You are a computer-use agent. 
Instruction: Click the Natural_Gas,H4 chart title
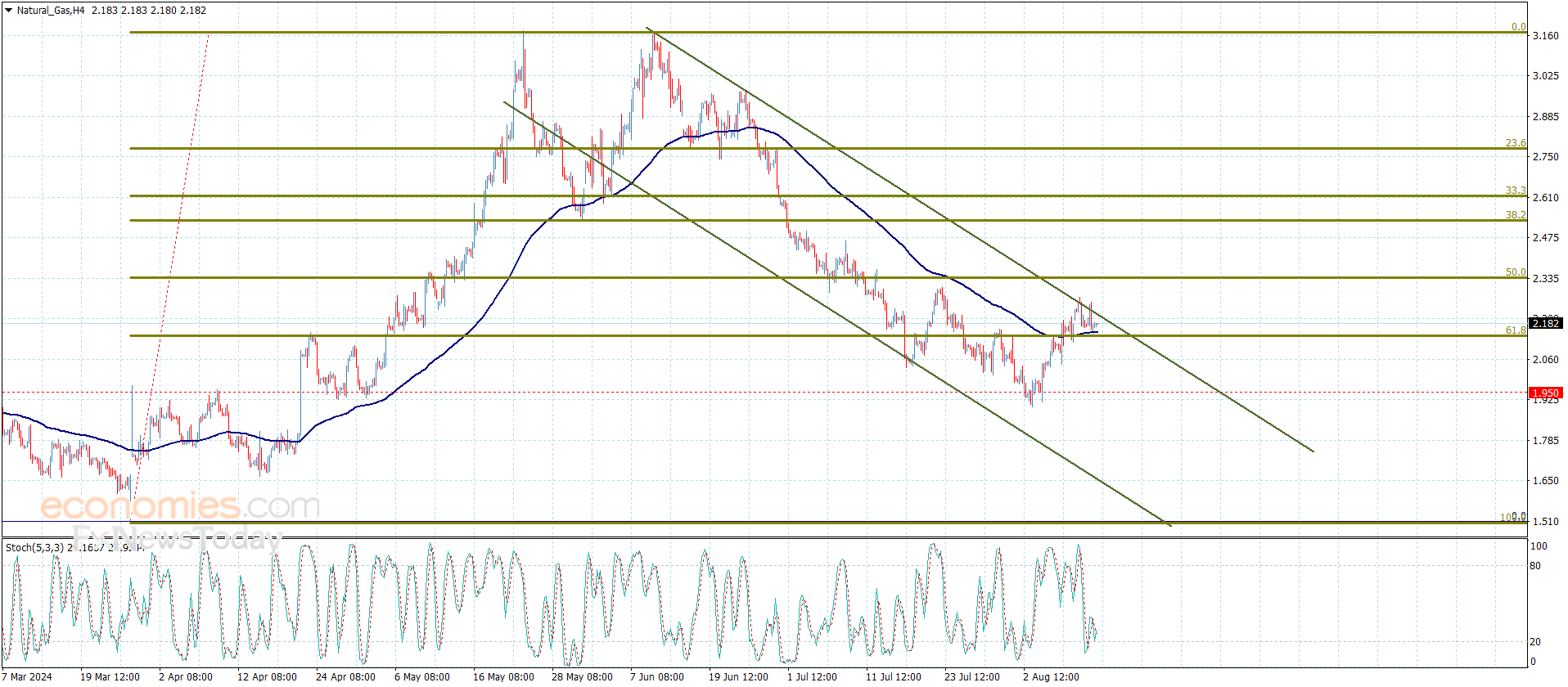pos(51,11)
